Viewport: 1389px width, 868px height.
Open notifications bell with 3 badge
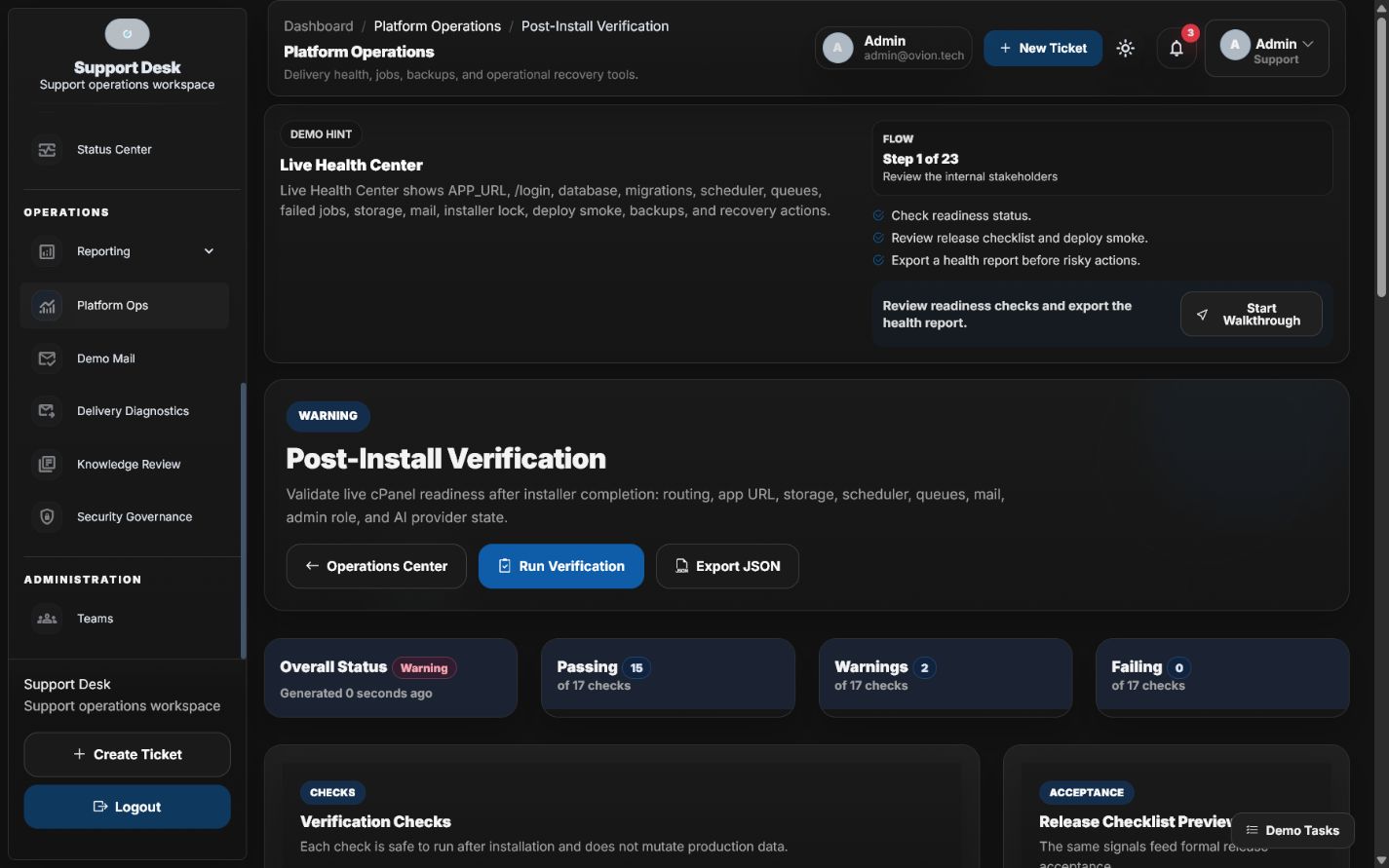point(1177,48)
